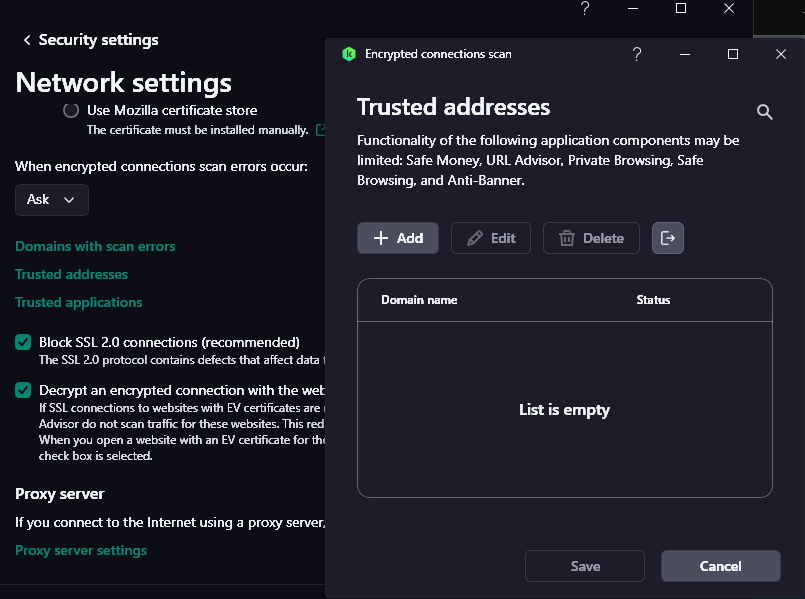The width and height of the screenshot is (805, 599).
Task: Open Domains with scan errors
Action: point(95,246)
